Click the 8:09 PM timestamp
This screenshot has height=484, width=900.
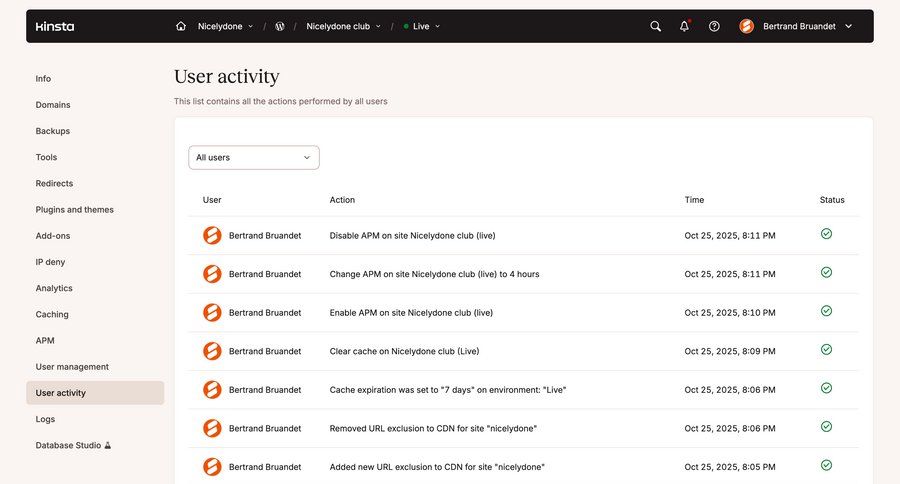point(730,351)
